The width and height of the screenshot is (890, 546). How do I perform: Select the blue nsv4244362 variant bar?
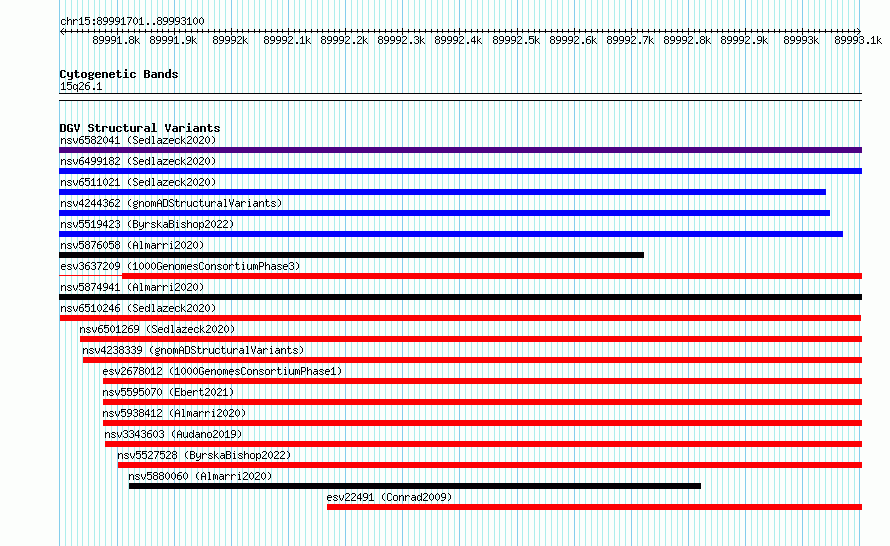[x=444, y=213]
